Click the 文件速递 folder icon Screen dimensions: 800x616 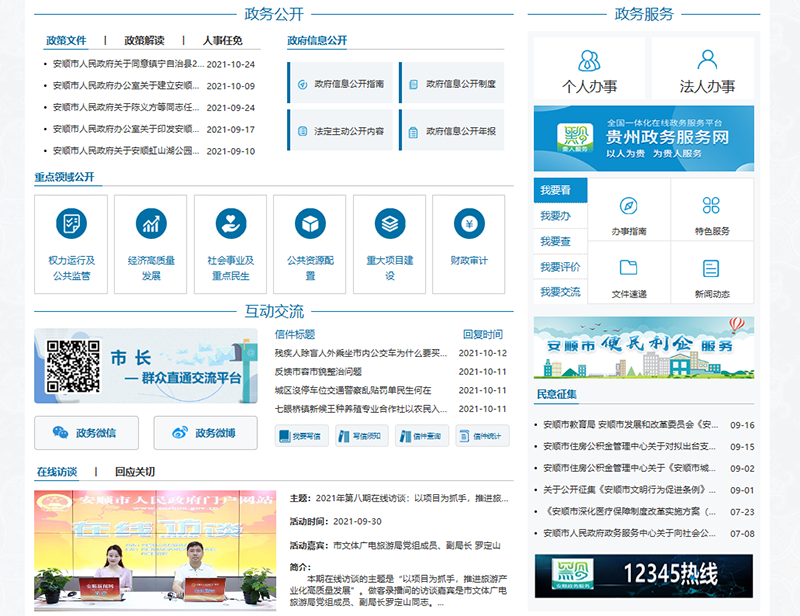pyautogui.click(x=629, y=266)
